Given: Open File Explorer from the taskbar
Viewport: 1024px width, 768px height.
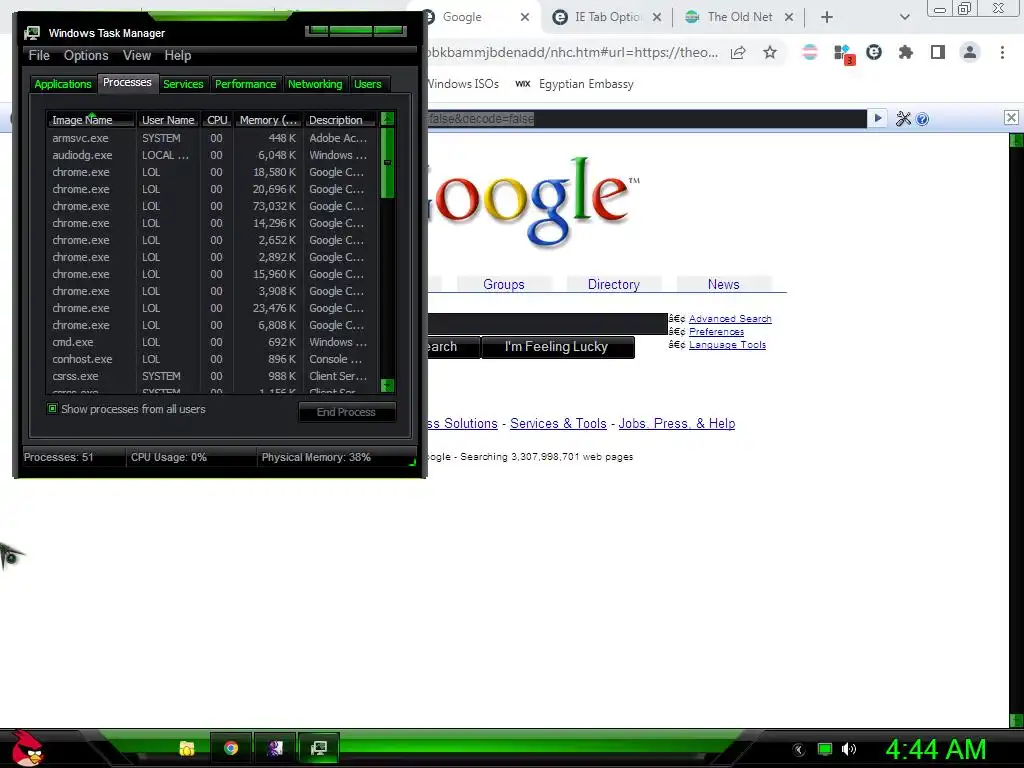Looking at the screenshot, I should (187, 748).
